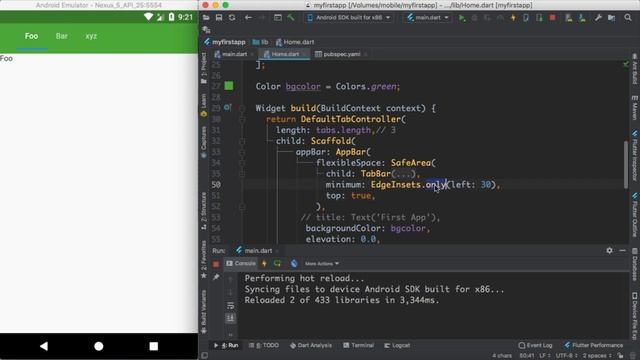Open the More Actions dropdown
640x360 pixels.
point(322,264)
